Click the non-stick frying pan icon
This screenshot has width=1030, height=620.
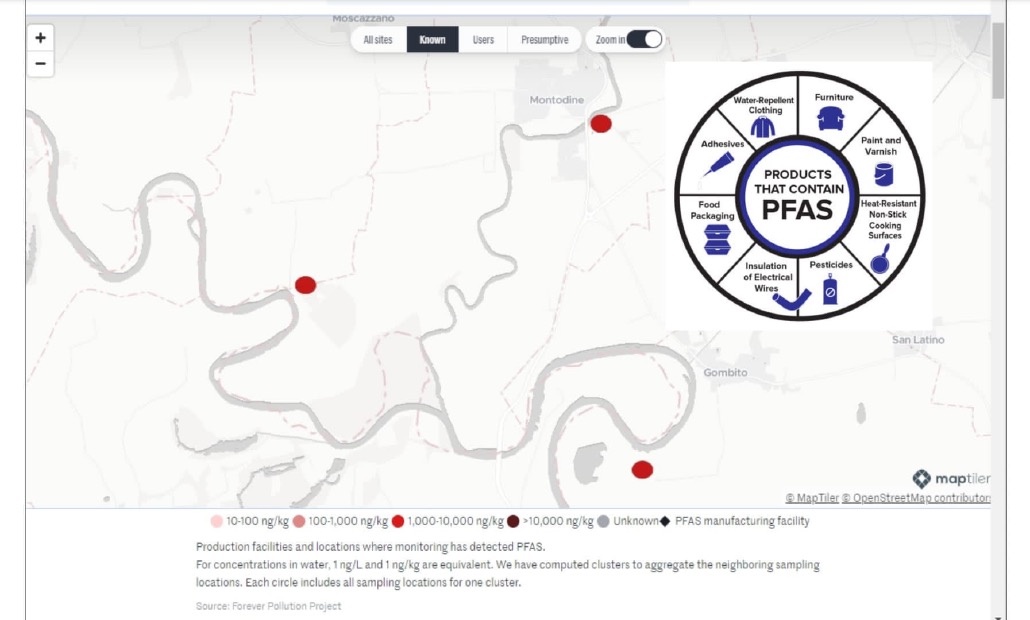pyautogui.click(x=881, y=261)
